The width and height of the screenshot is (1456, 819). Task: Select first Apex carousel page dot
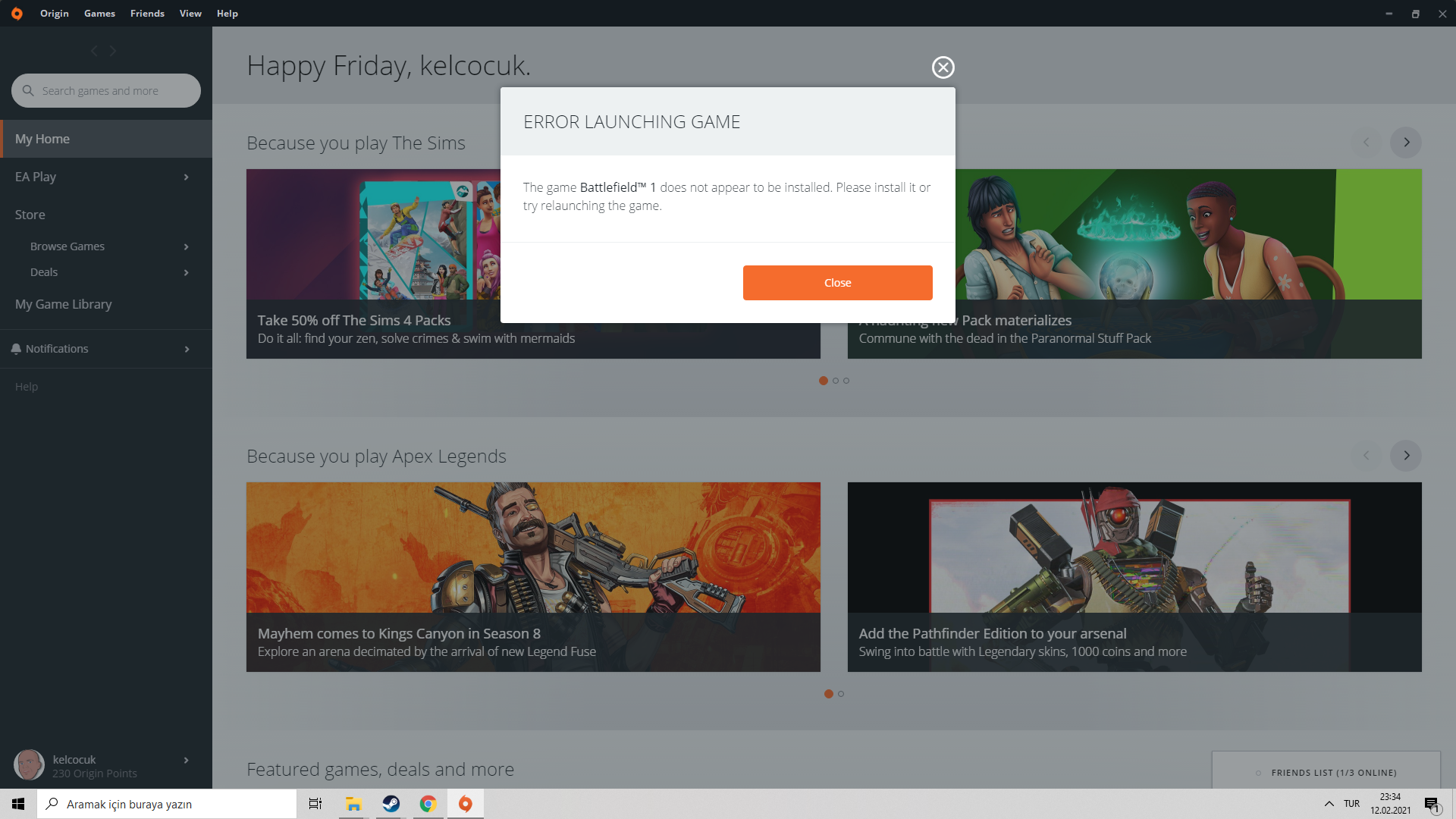829,694
